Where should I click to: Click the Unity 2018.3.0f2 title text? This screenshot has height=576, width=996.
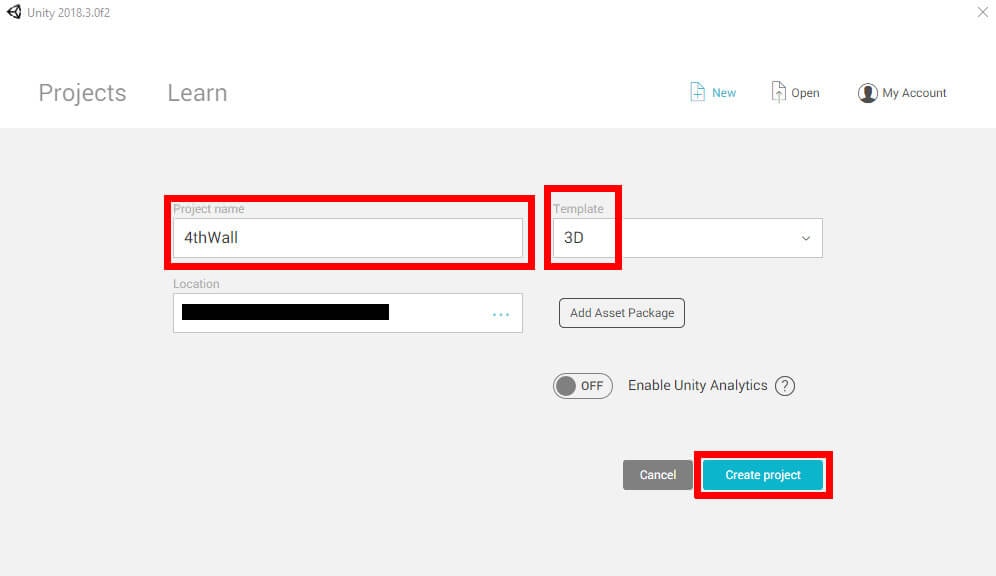coord(69,13)
